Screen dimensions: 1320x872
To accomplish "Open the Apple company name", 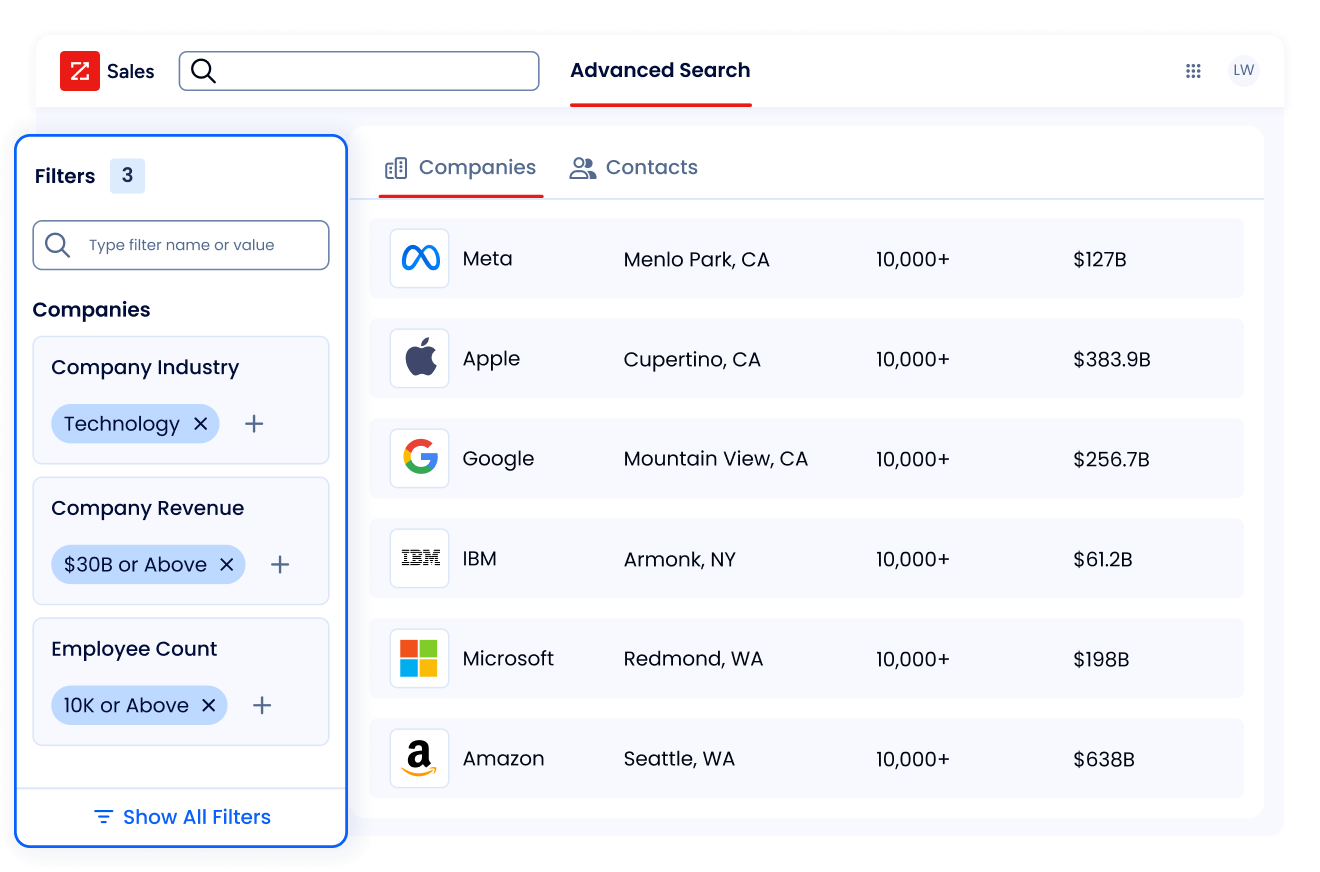I will tap(491, 359).
